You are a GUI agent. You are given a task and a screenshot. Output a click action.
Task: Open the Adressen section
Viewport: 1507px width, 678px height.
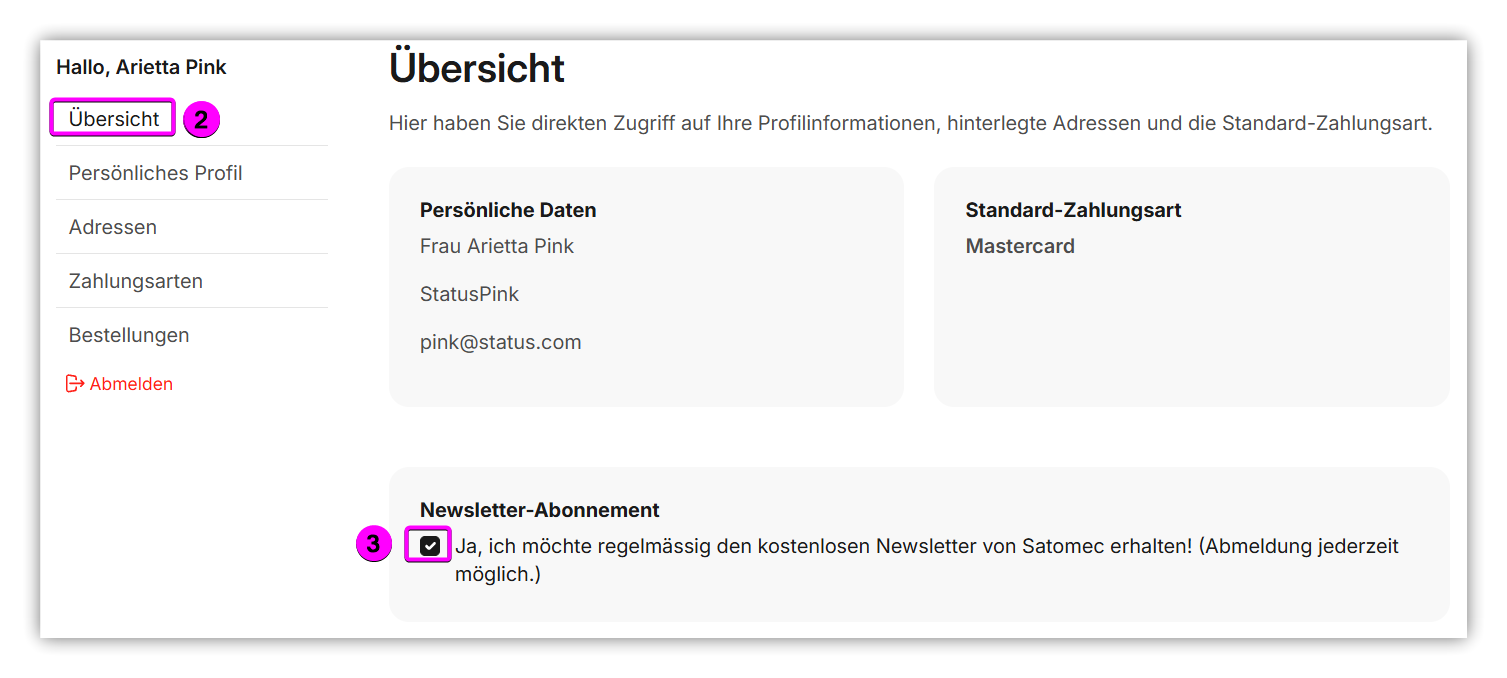(113, 227)
